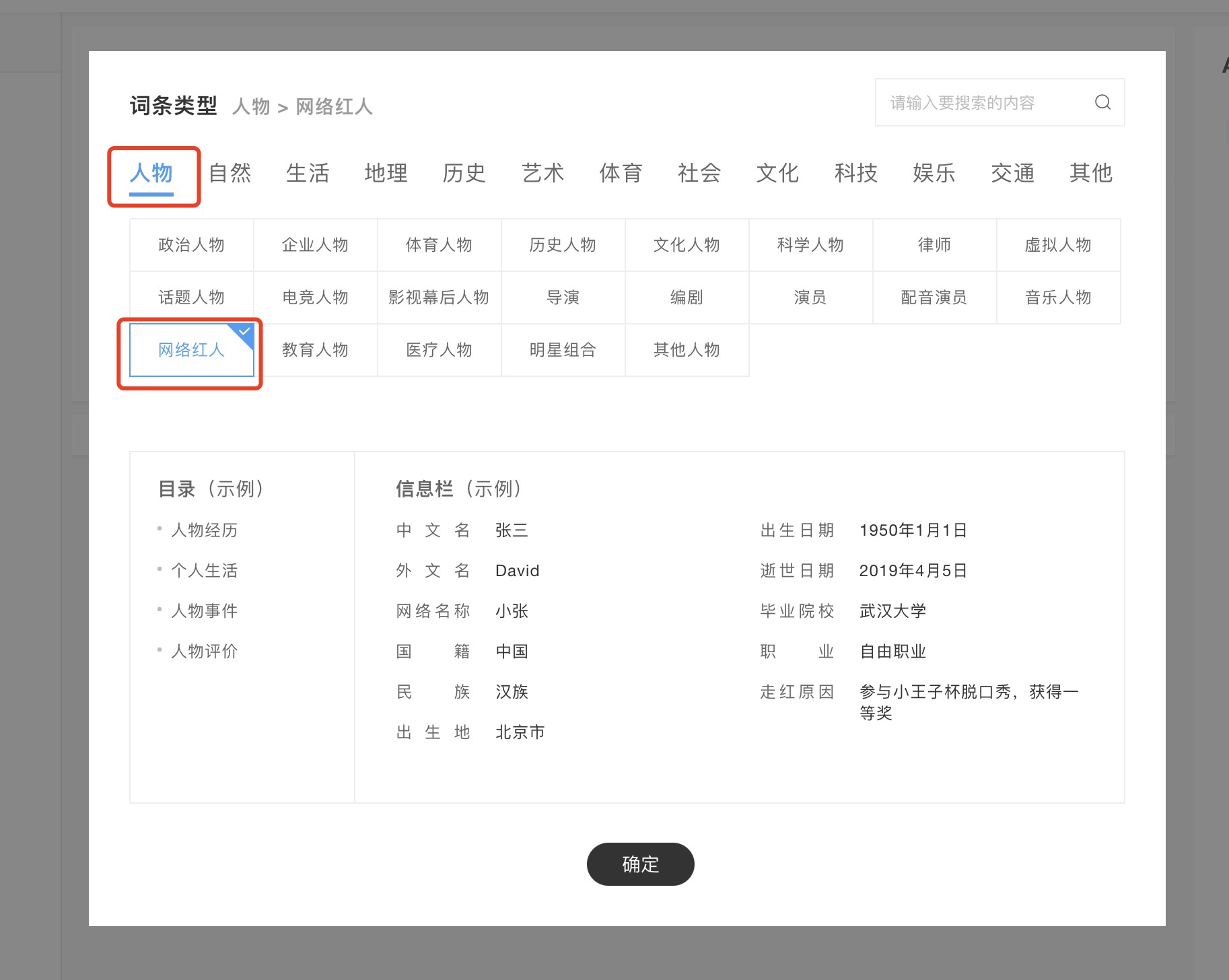Viewport: 1229px width, 980px height.
Task: Choose the 企业人物 type option
Action: 316,245
